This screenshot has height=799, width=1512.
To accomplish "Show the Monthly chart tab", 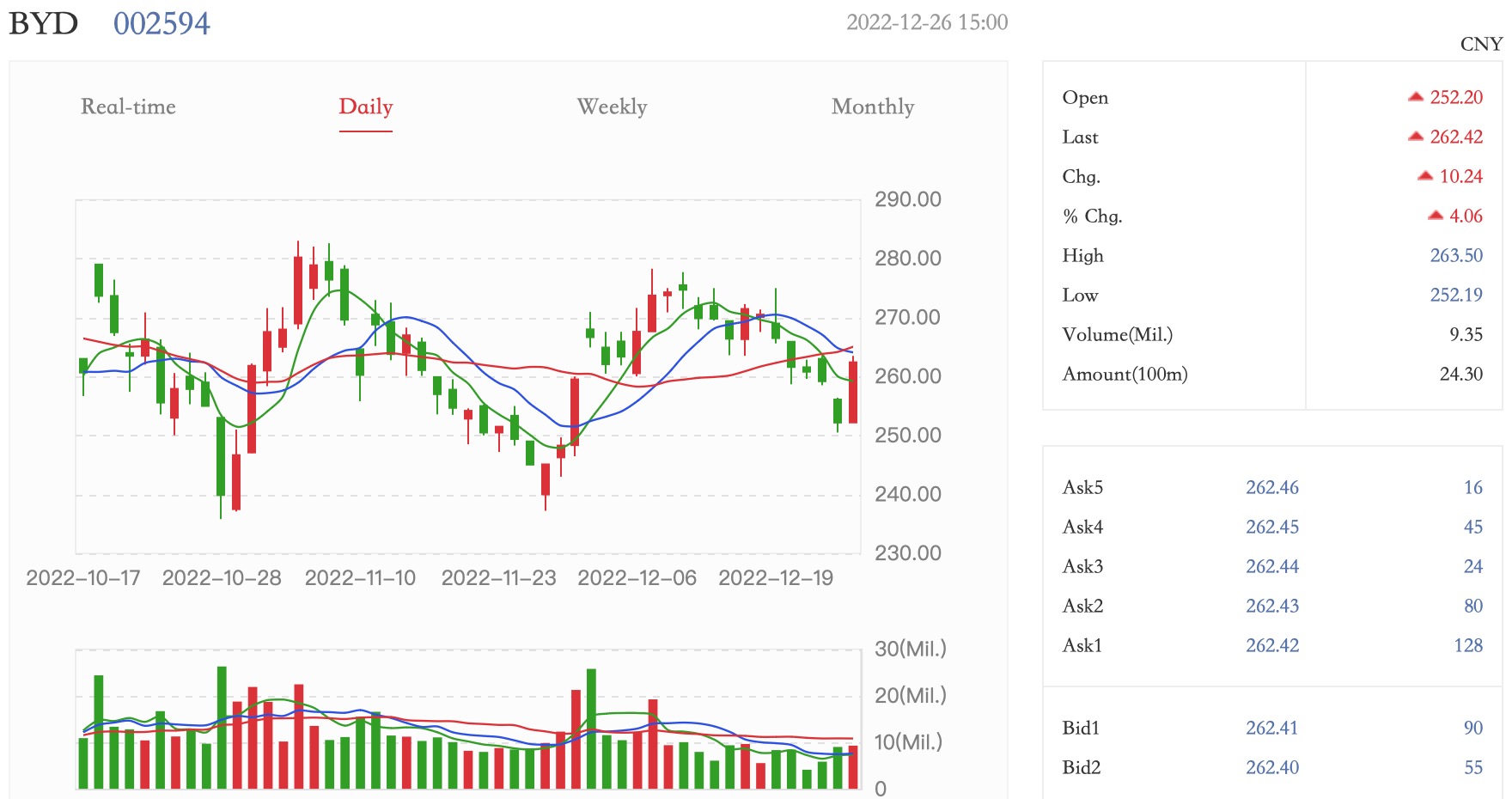I will 872,107.
